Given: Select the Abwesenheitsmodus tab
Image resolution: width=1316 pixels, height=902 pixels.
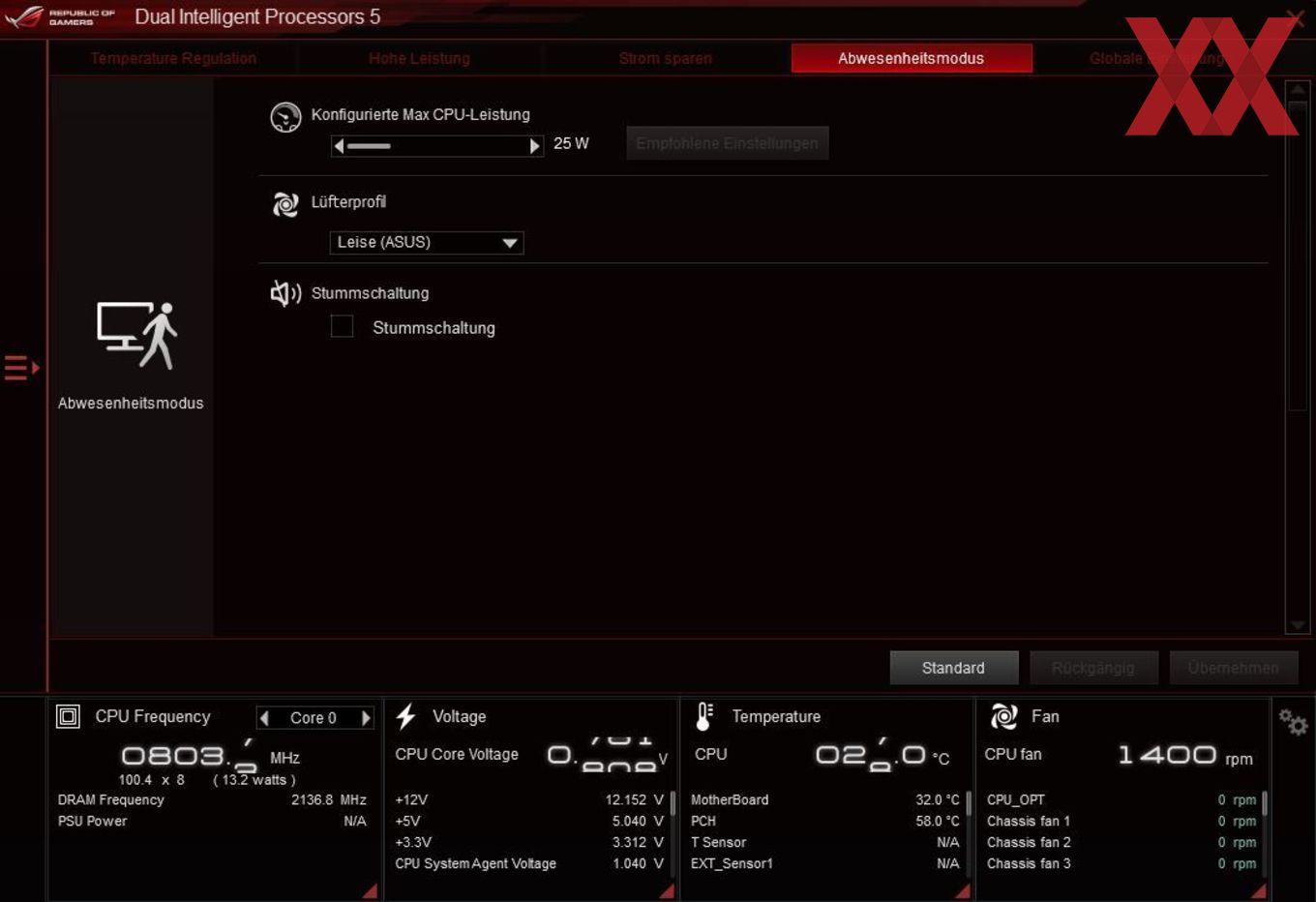Looking at the screenshot, I should click(x=912, y=58).
